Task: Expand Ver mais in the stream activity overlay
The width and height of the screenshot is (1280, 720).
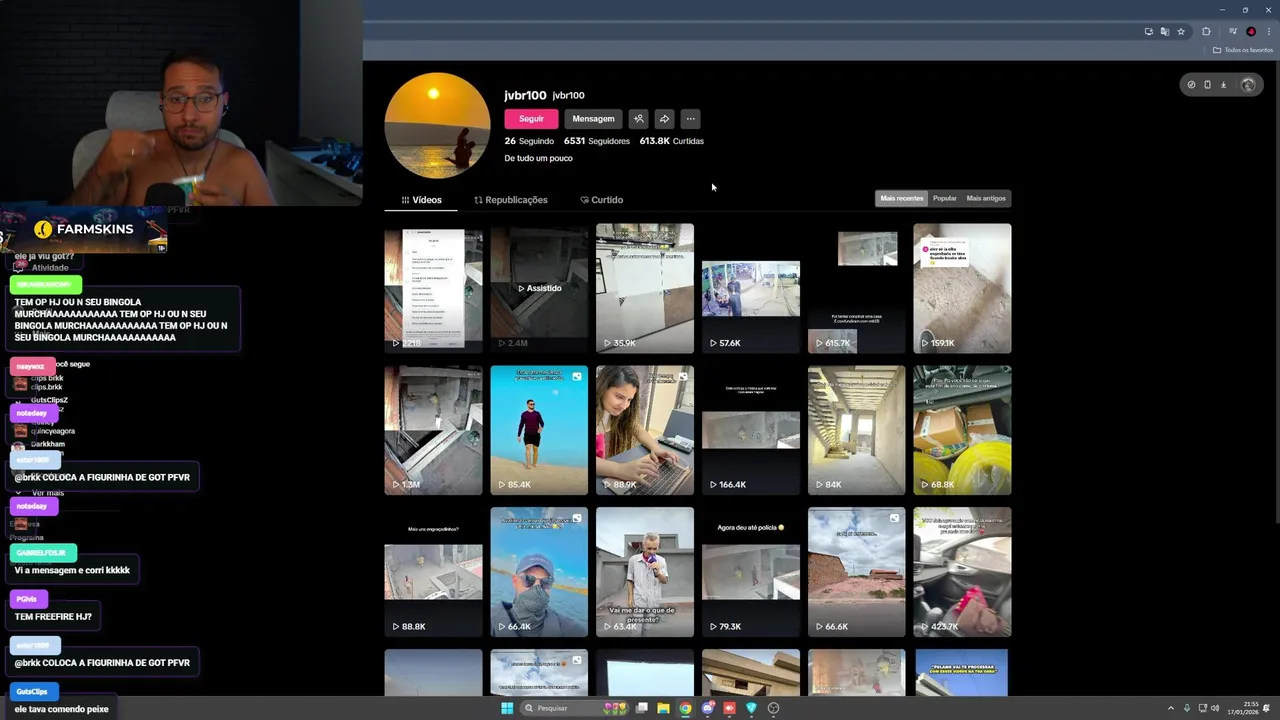Action: [x=40, y=493]
